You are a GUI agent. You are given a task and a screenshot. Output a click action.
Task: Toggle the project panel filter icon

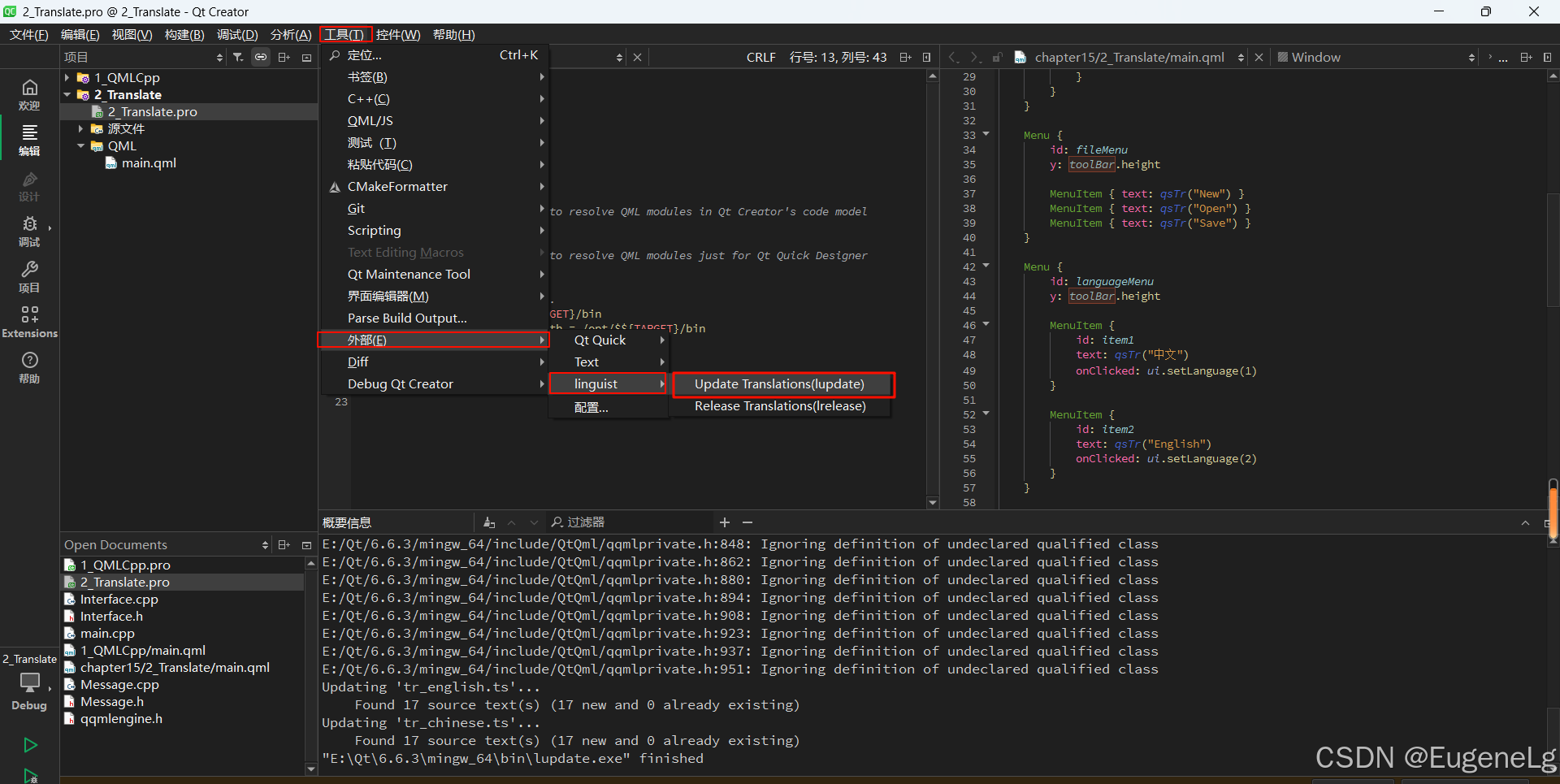coord(238,57)
